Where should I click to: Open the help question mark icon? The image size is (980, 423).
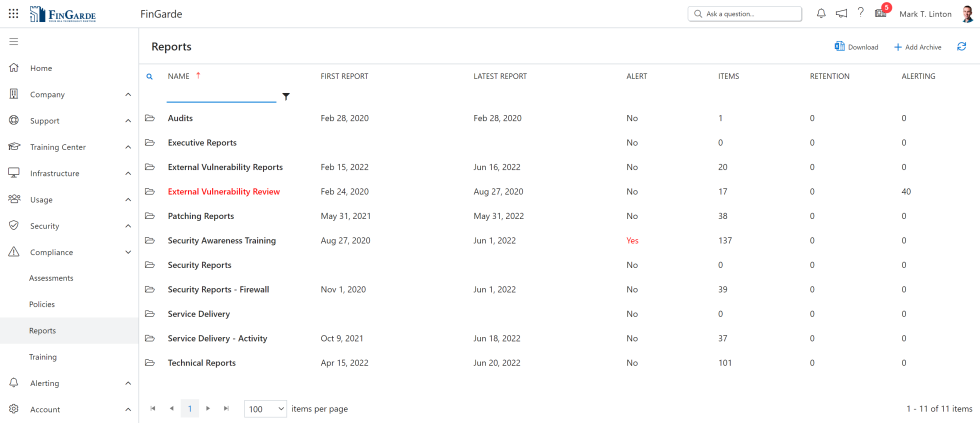pos(860,13)
